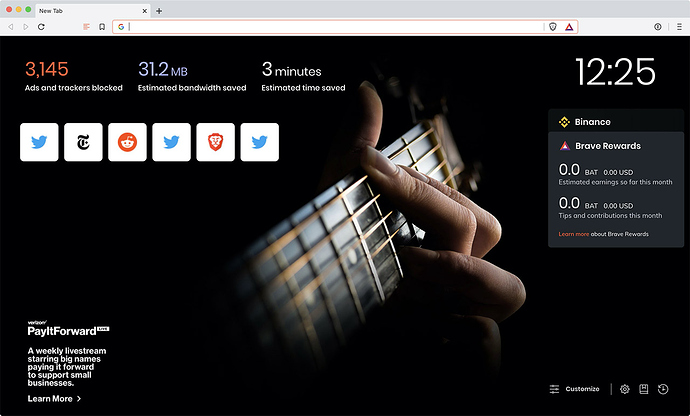Click the Brave Shields lion icon in the address bar

[x=553, y=27]
